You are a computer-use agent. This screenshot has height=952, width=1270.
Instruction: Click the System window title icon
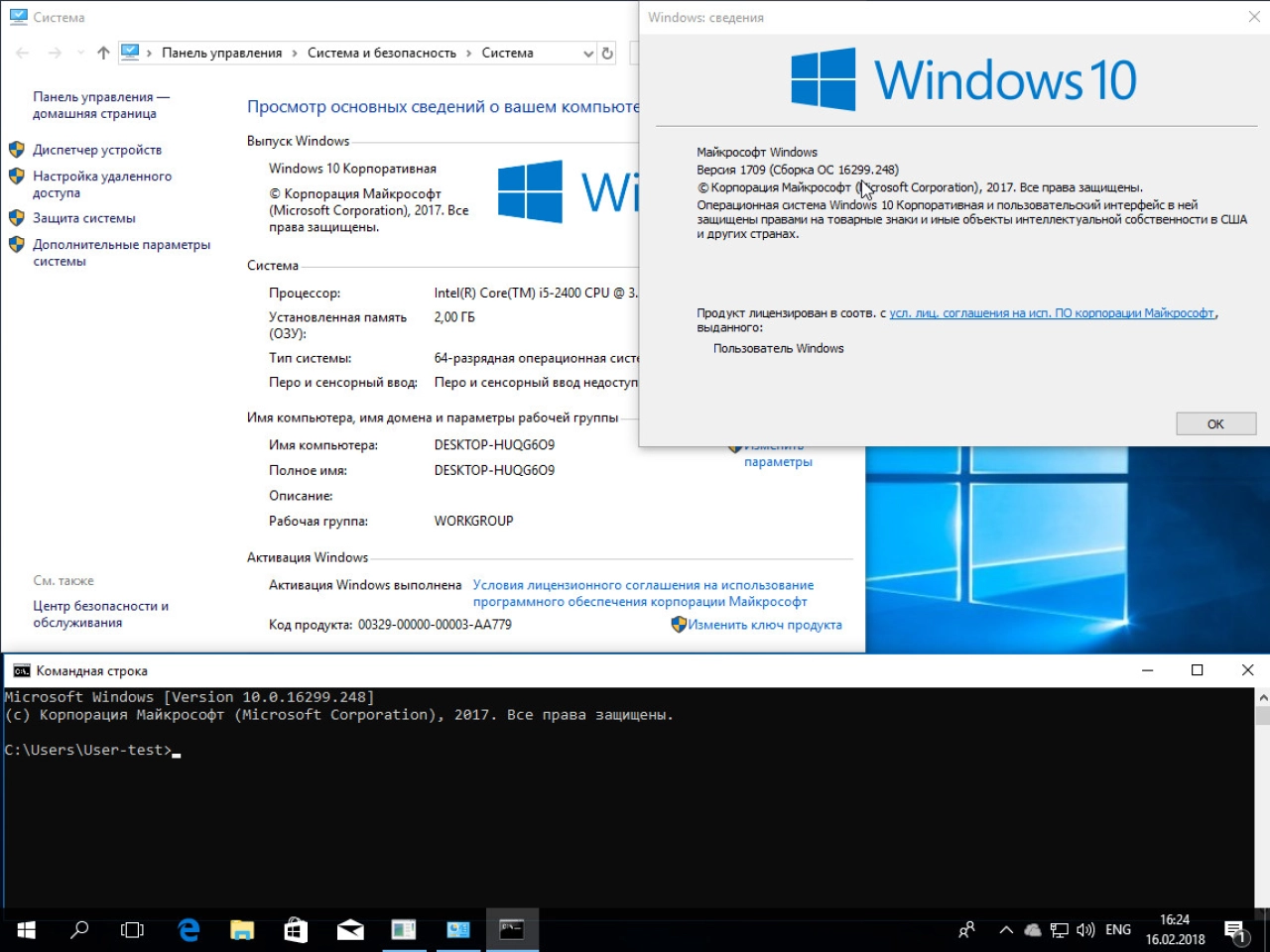click(18, 17)
